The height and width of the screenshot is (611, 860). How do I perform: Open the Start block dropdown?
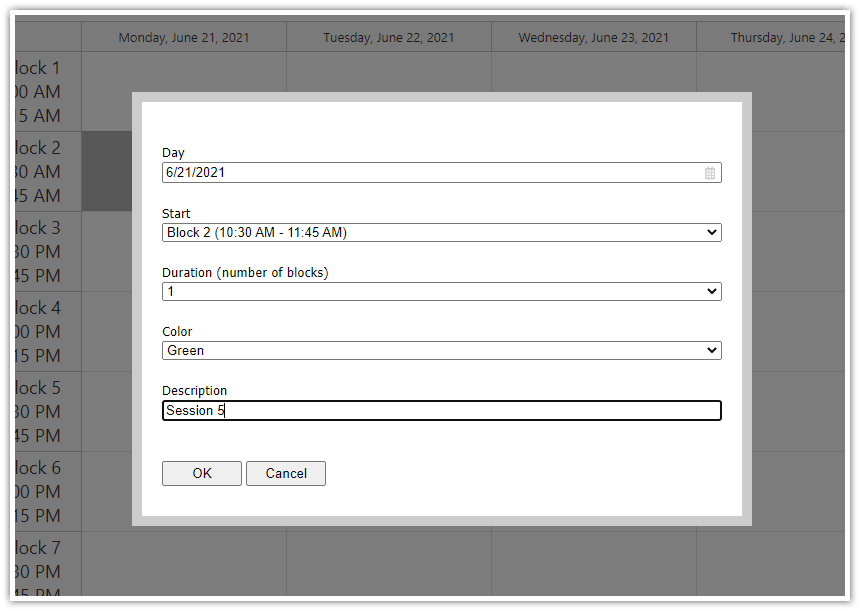(x=442, y=231)
